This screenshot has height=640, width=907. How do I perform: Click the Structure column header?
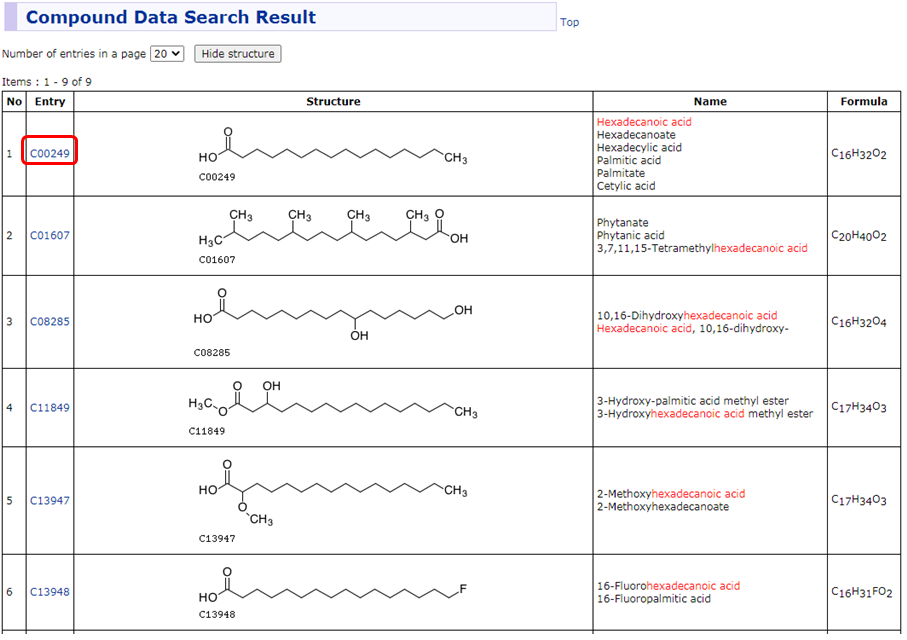[x=333, y=101]
